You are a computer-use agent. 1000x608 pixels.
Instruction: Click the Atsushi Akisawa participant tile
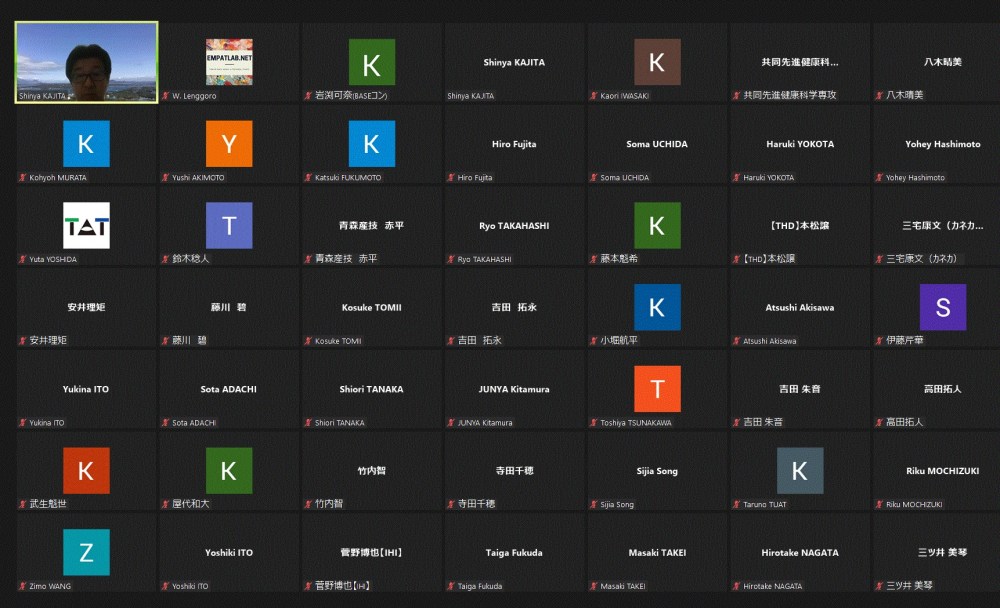coord(800,308)
